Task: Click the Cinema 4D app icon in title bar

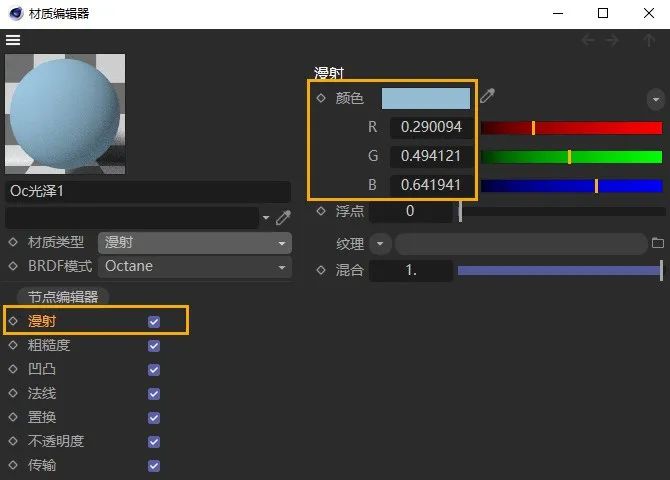Action: 16,13
